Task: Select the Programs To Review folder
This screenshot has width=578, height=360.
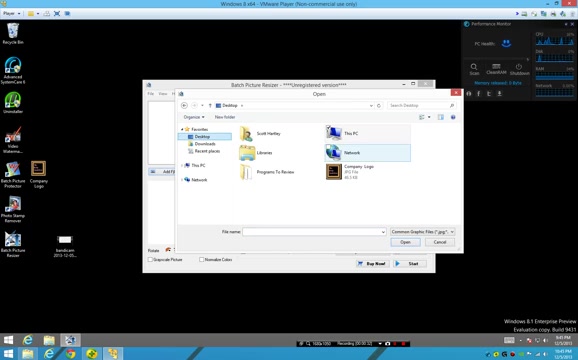Action: pos(267,172)
